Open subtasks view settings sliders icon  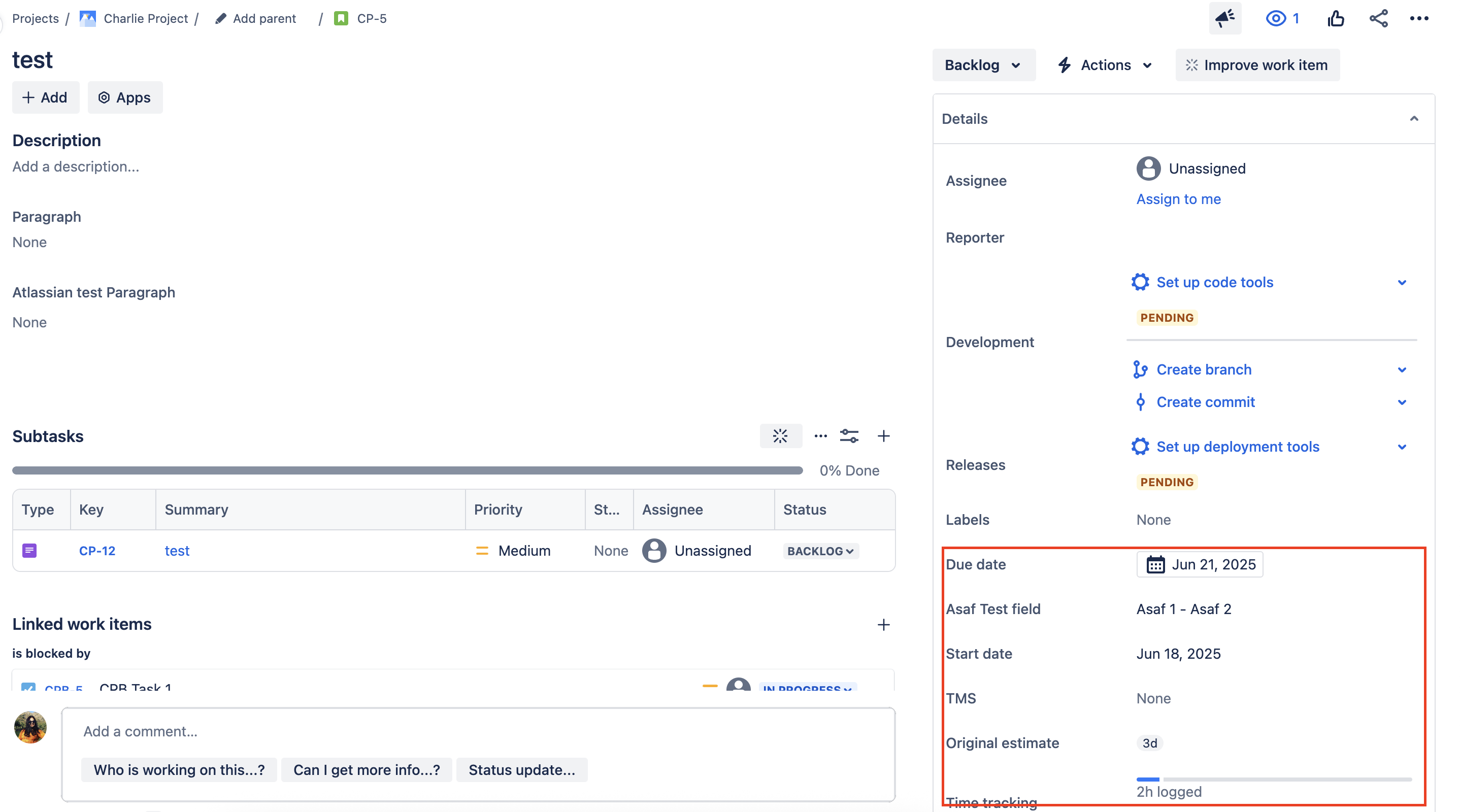click(849, 436)
